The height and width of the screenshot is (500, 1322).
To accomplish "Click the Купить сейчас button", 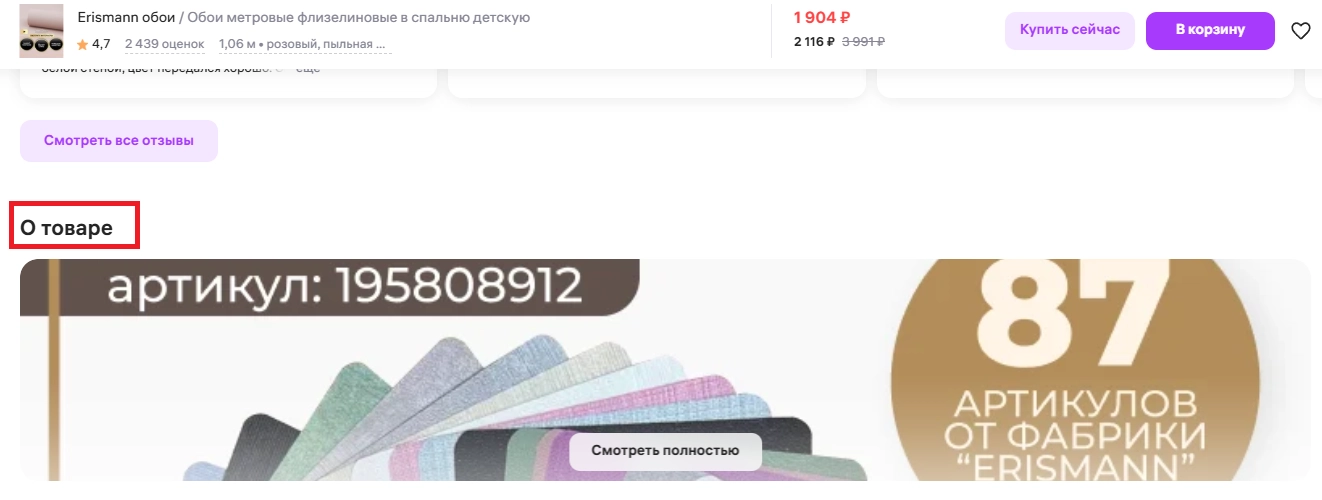I will (x=1070, y=30).
